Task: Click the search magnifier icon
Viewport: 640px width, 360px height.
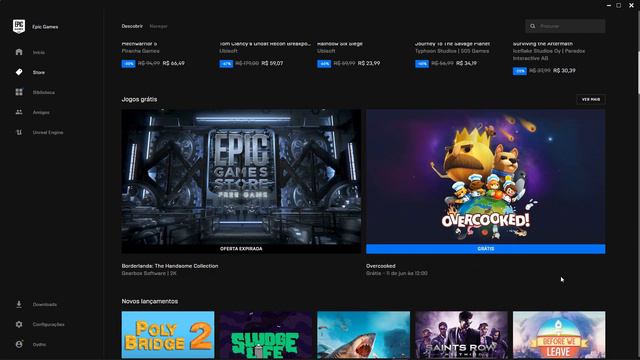Action: 532,26
